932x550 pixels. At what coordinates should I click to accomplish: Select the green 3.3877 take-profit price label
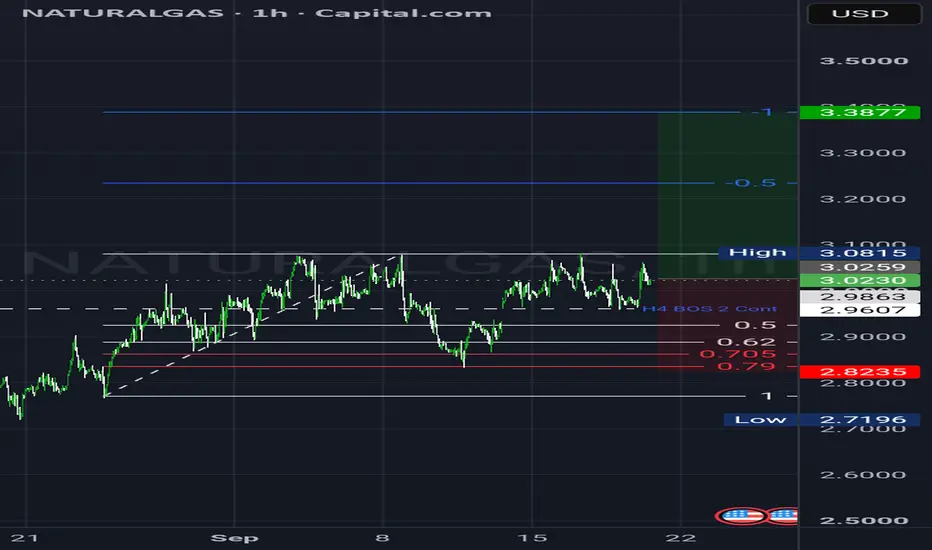[x=859, y=112]
